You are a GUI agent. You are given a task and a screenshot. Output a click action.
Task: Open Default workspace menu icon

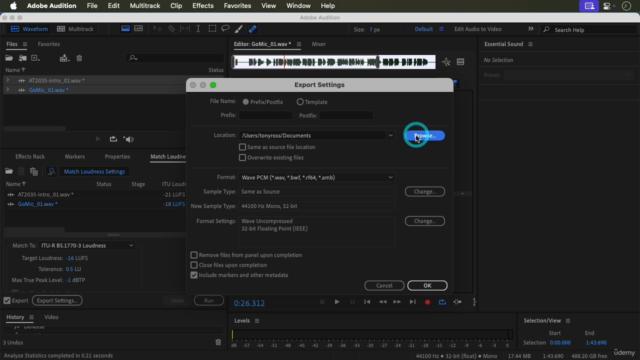click(x=441, y=29)
